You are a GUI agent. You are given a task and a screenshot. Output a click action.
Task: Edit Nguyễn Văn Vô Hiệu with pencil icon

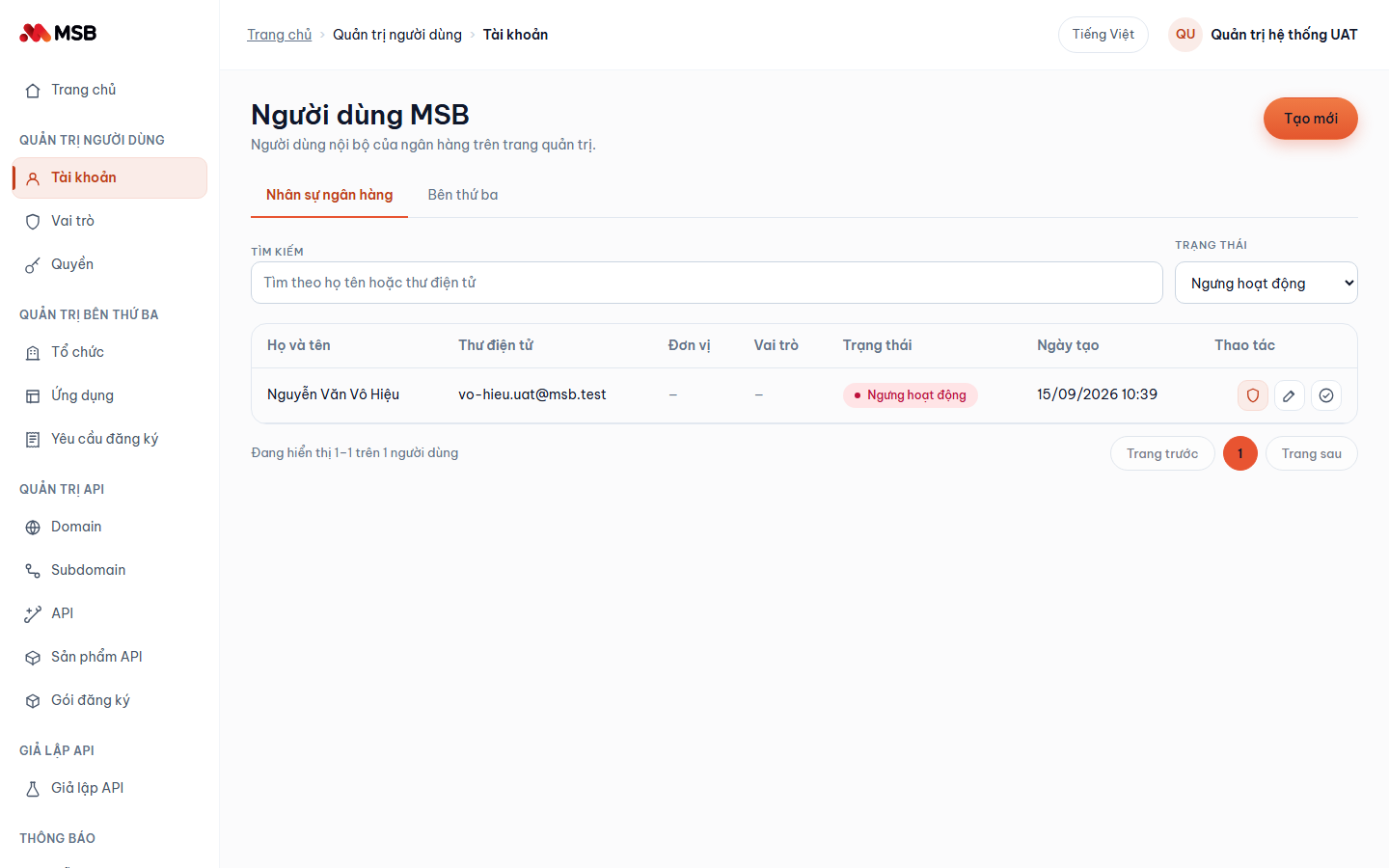pos(1290,395)
